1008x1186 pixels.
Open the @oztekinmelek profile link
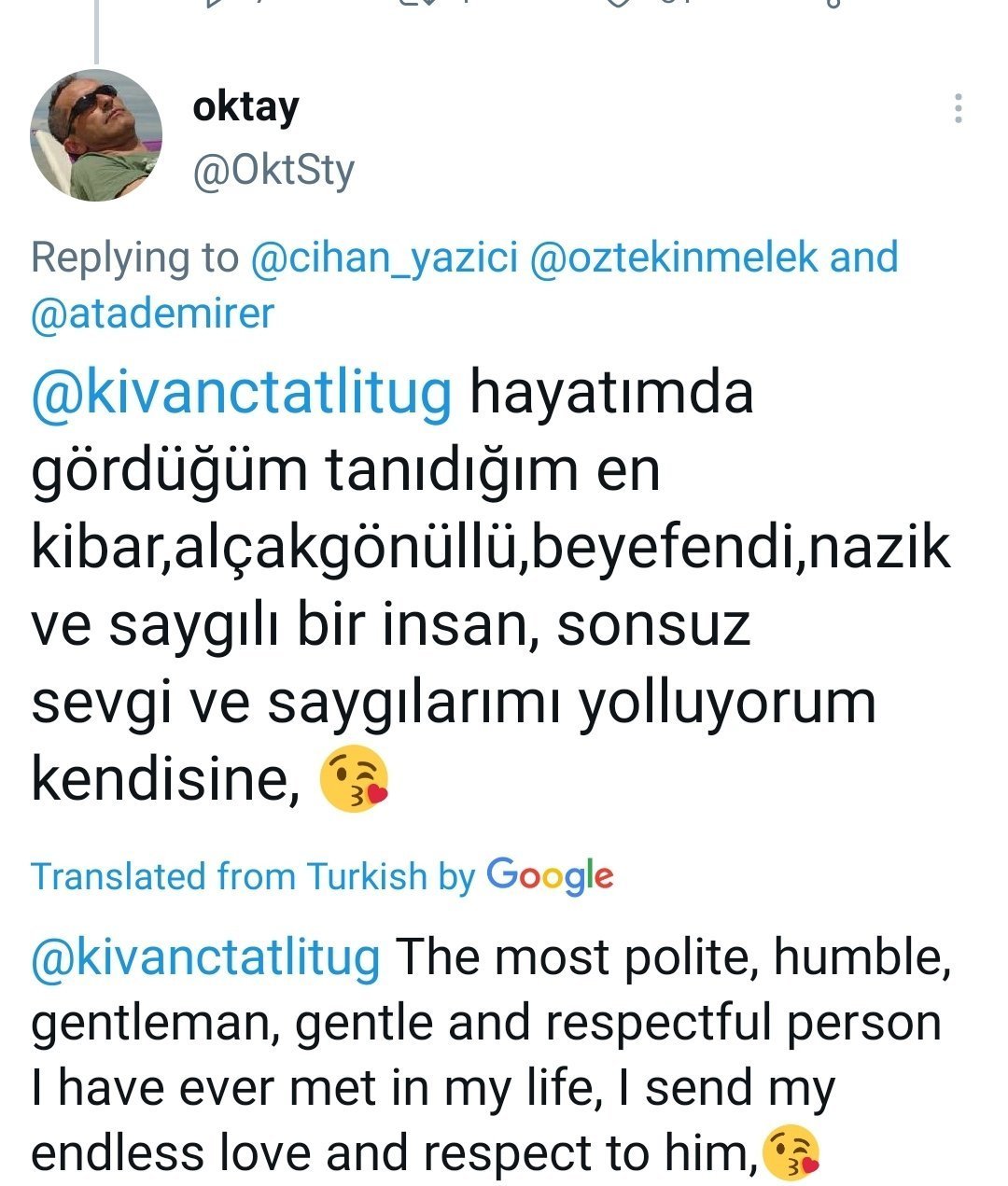click(x=674, y=258)
